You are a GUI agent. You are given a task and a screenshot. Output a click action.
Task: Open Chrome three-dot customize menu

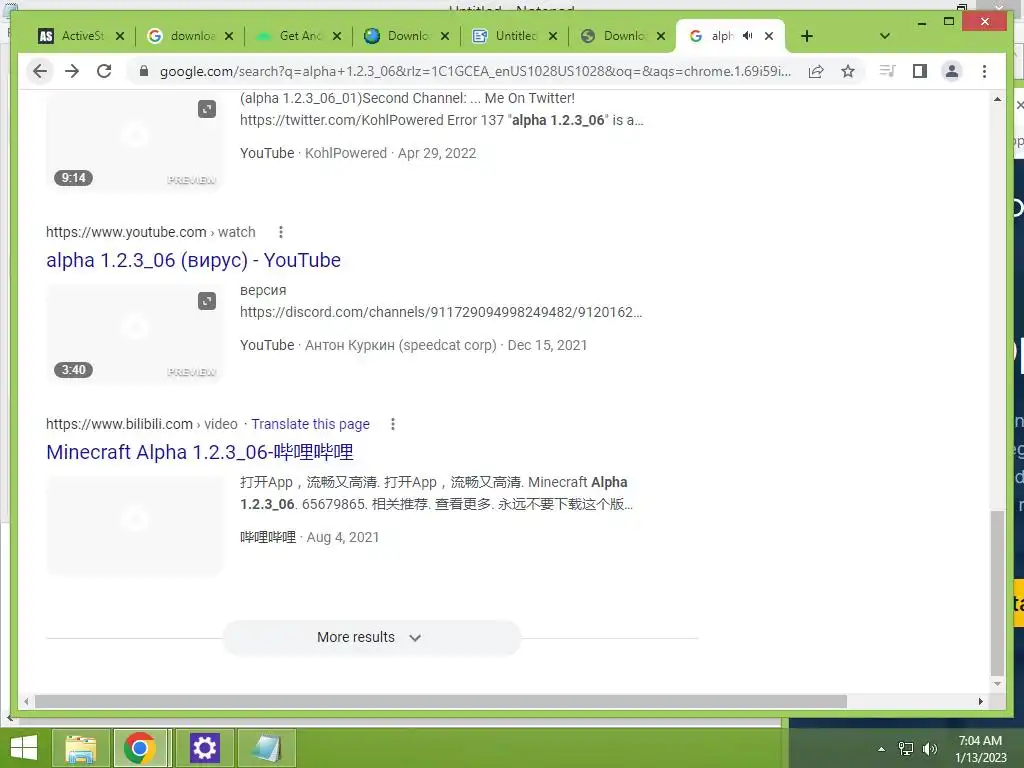tap(984, 71)
